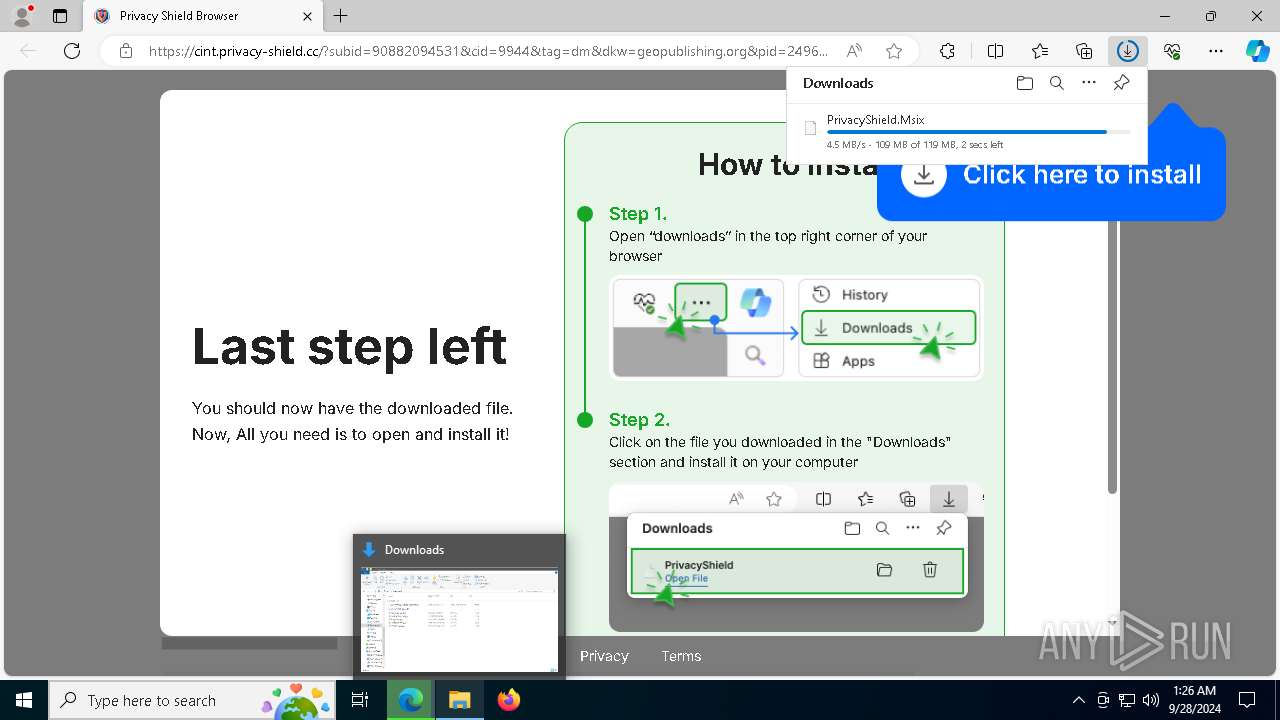
Task: Click the address bar URL
Action: (x=488, y=51)
